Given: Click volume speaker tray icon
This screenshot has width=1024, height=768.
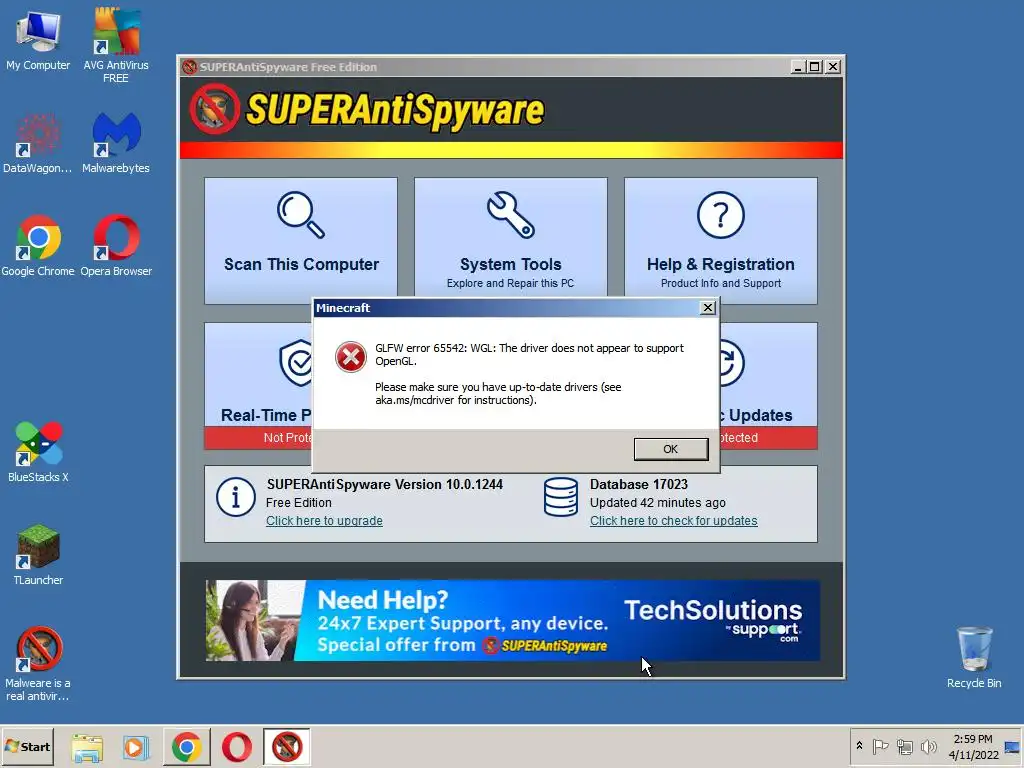Looking at the screenshot, I should pos(928,746).
